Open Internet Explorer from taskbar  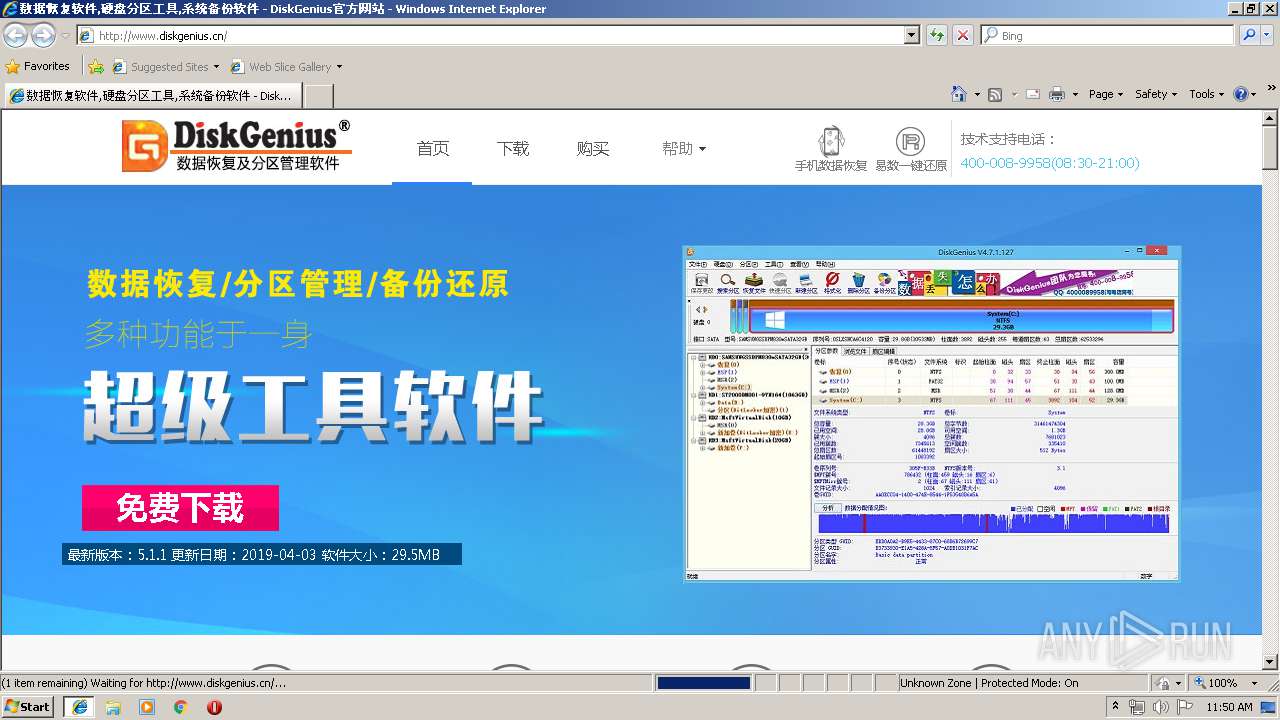(x=80, y=707)
